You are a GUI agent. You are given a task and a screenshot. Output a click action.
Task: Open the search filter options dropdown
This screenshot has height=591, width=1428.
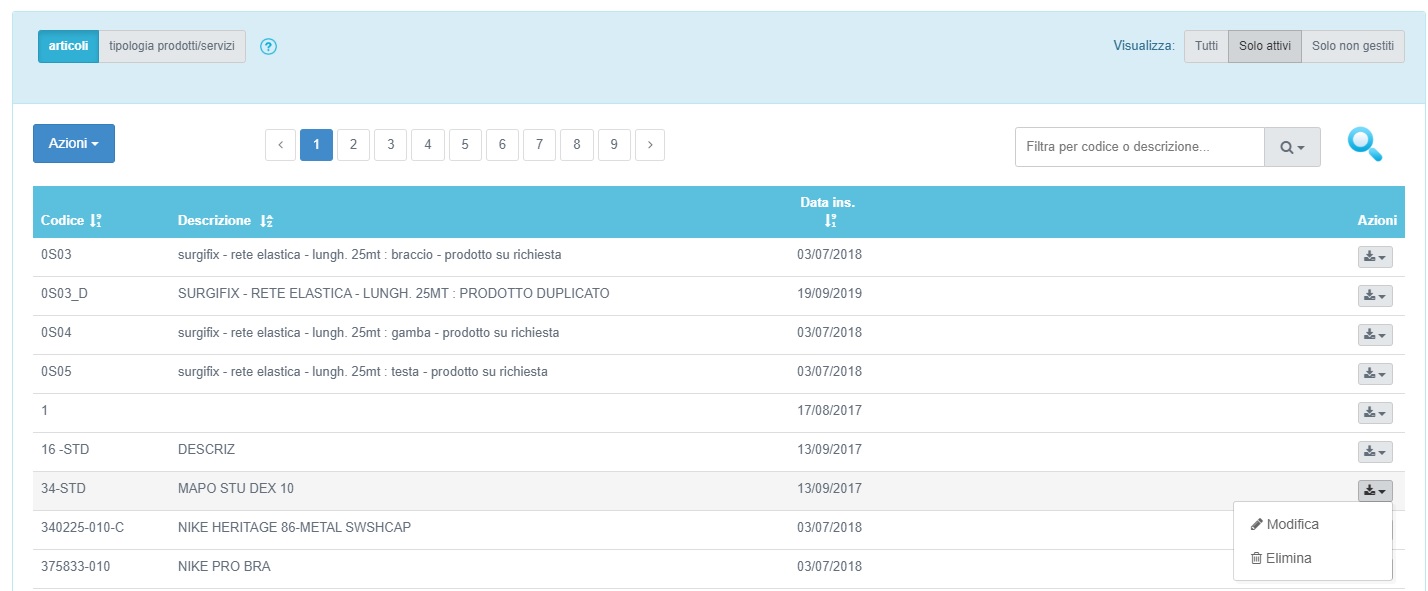[1292, 147]
